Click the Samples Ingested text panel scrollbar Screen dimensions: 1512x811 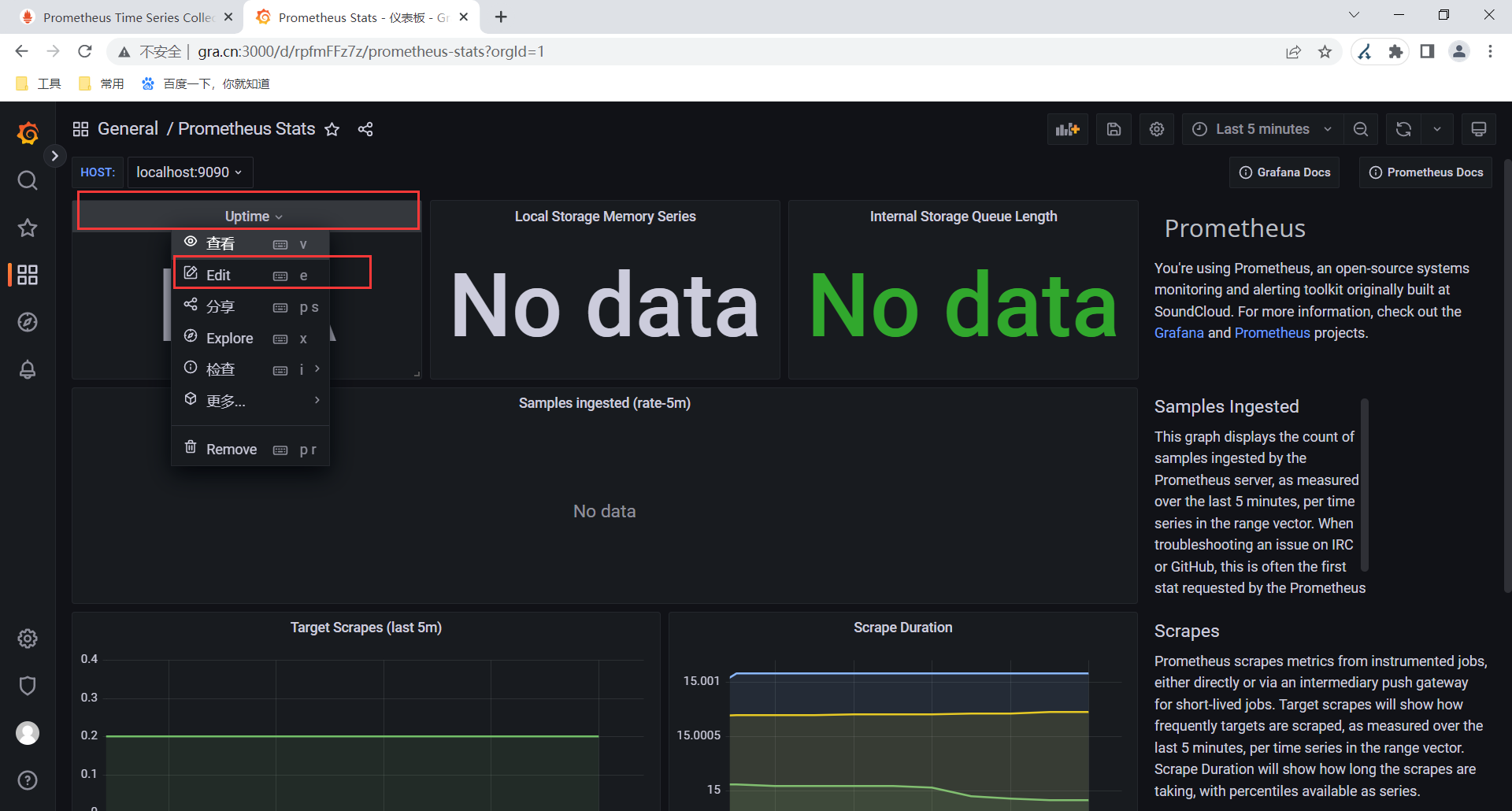coord(1365,484)
